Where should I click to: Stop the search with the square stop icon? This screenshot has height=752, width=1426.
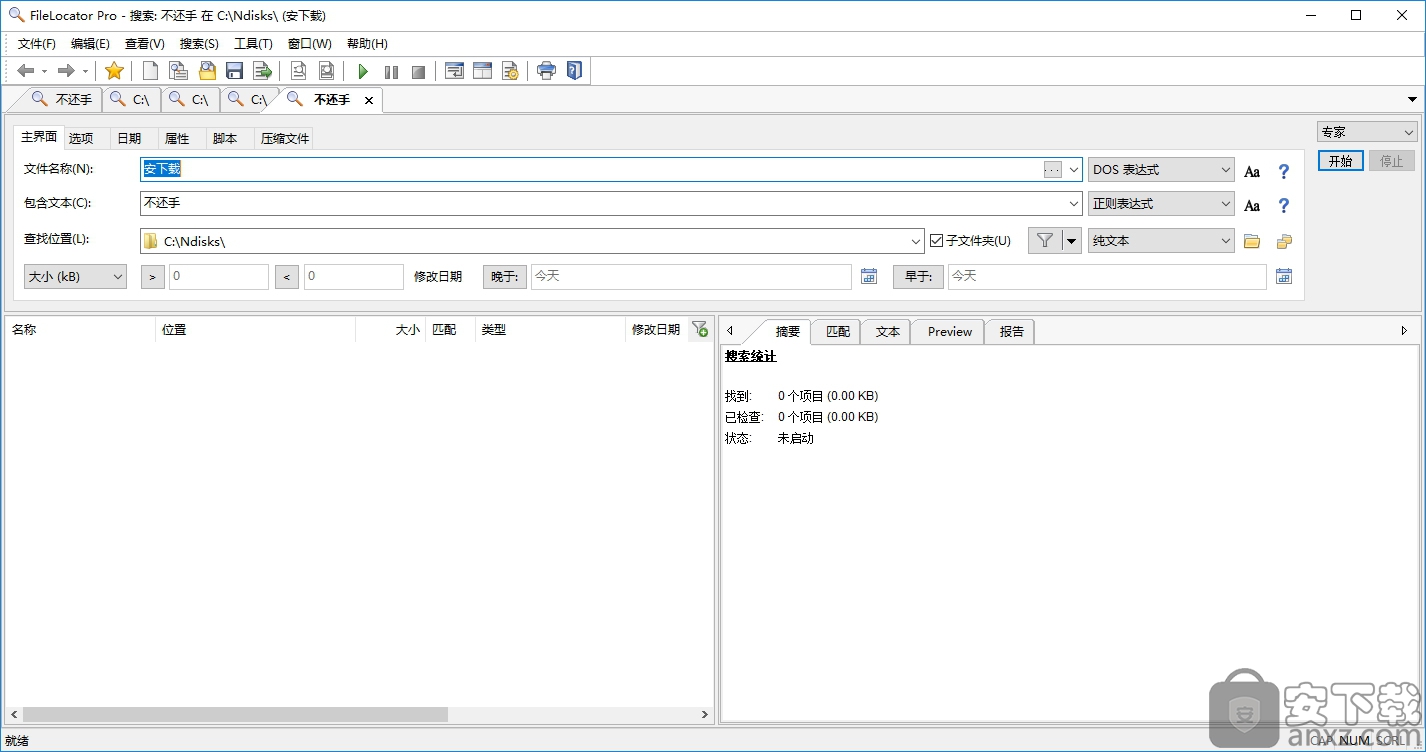419,71
